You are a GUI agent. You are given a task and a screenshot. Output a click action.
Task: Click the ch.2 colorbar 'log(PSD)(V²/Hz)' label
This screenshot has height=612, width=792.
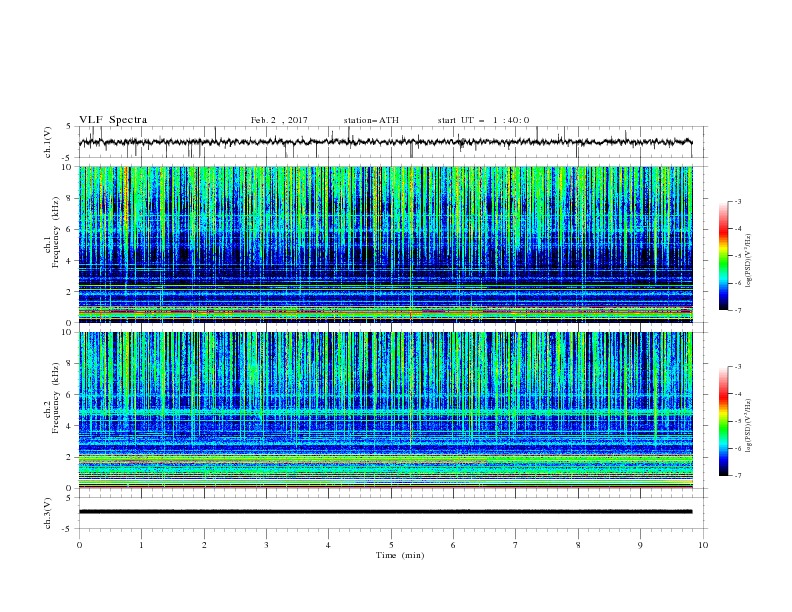749,426
